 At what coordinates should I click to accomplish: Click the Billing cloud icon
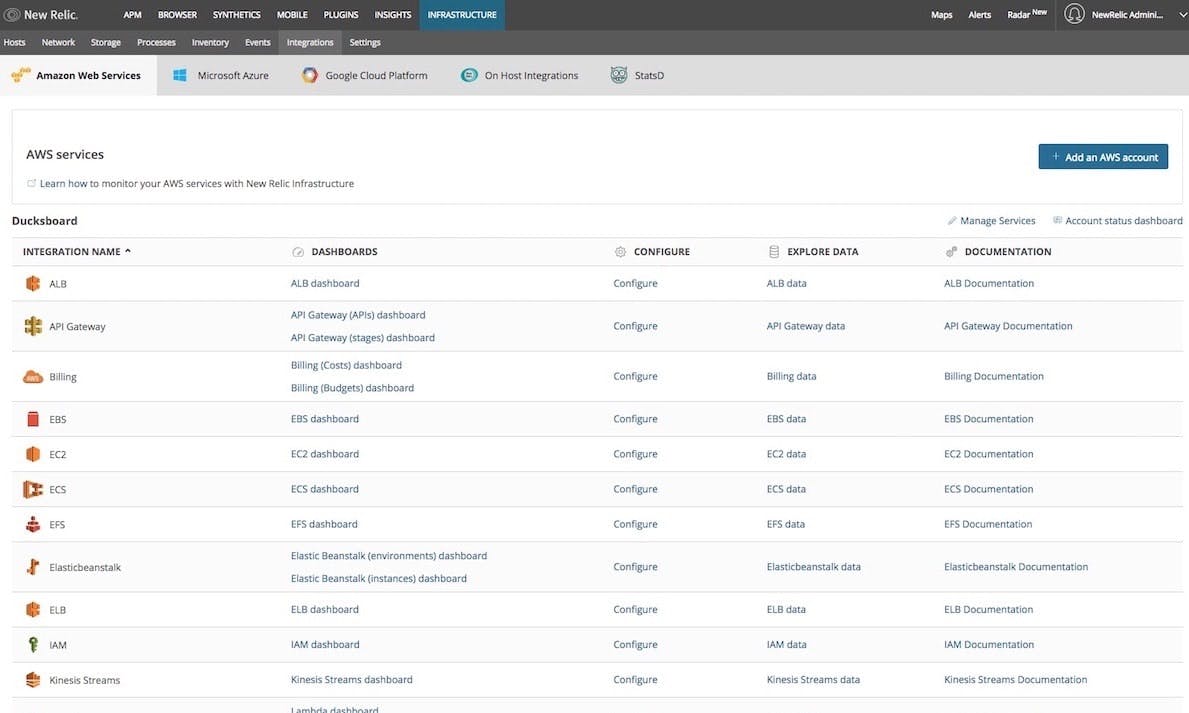pos(33,377)
